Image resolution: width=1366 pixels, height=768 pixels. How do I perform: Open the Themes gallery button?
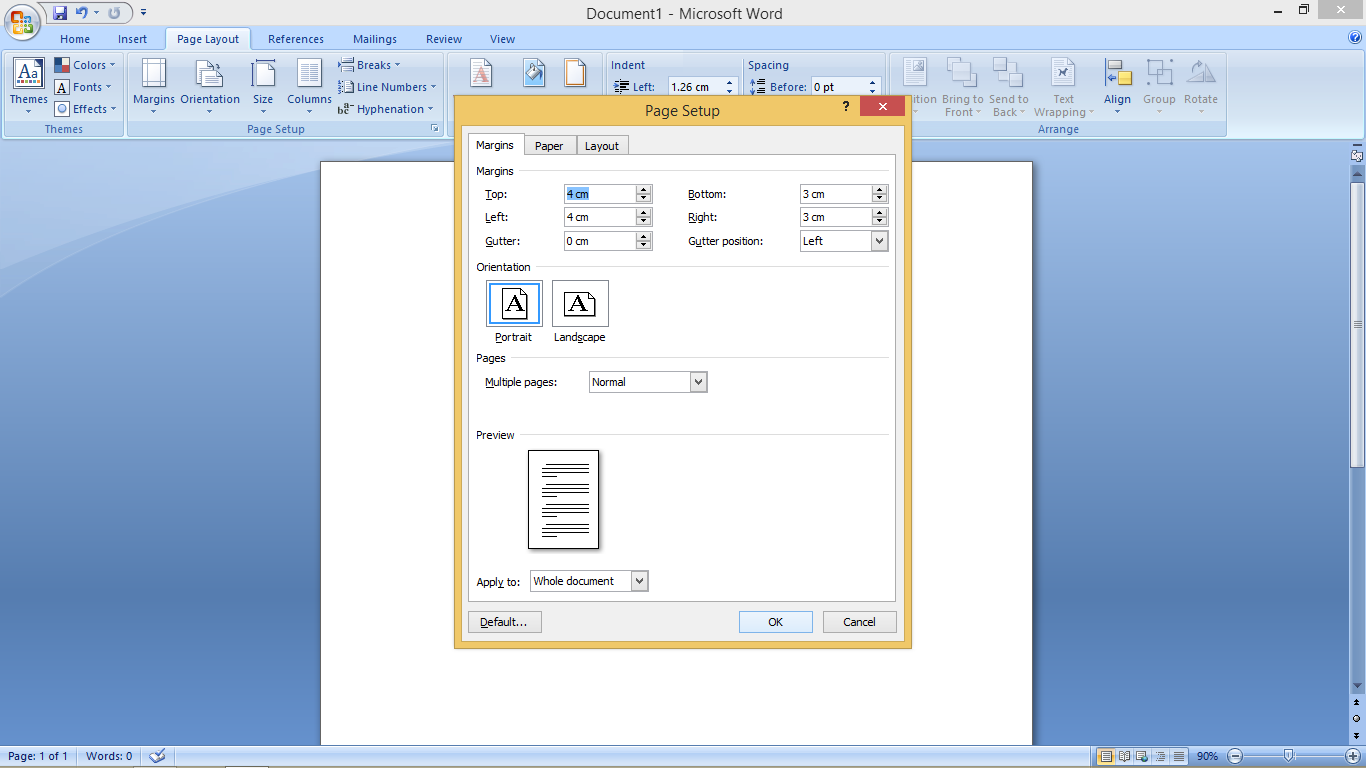(x=28, y=86)
